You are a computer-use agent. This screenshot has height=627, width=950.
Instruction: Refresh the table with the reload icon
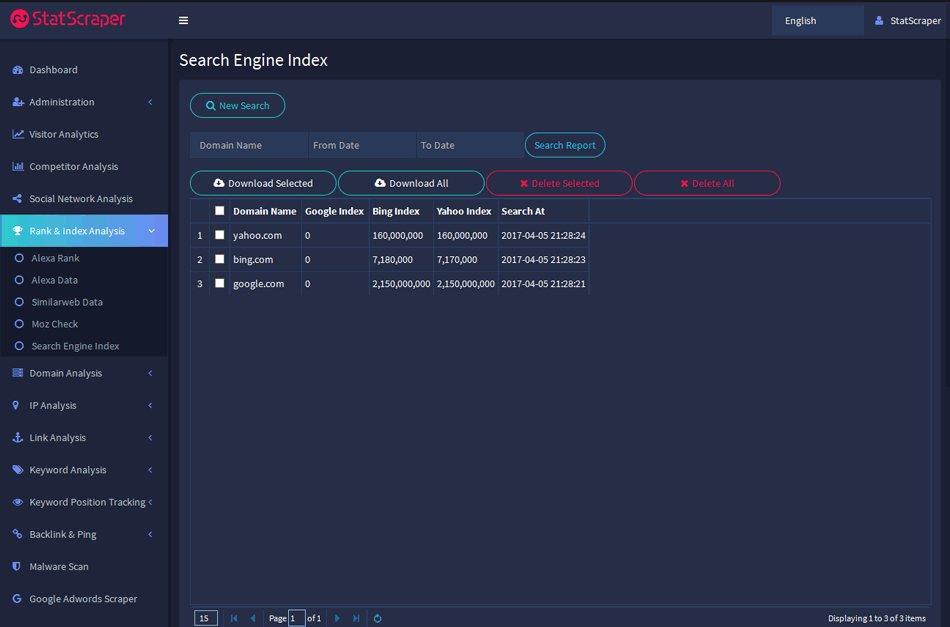pos(377,618)
